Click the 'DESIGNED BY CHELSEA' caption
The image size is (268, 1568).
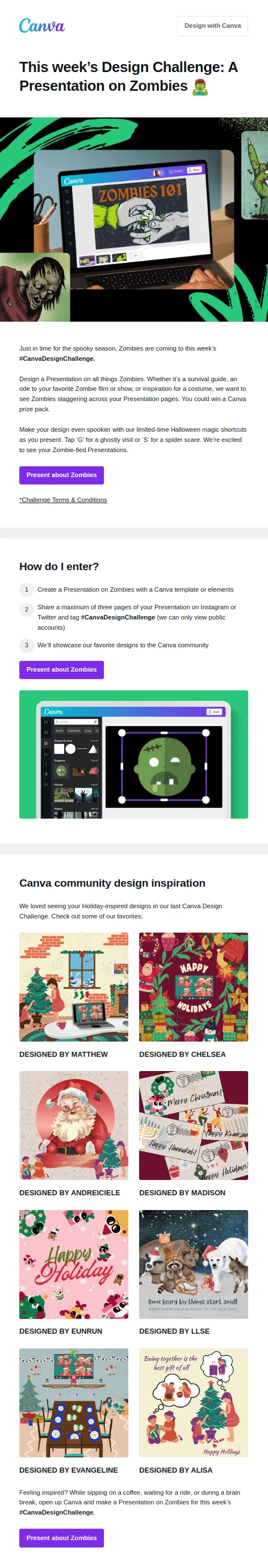(182, 1054)
